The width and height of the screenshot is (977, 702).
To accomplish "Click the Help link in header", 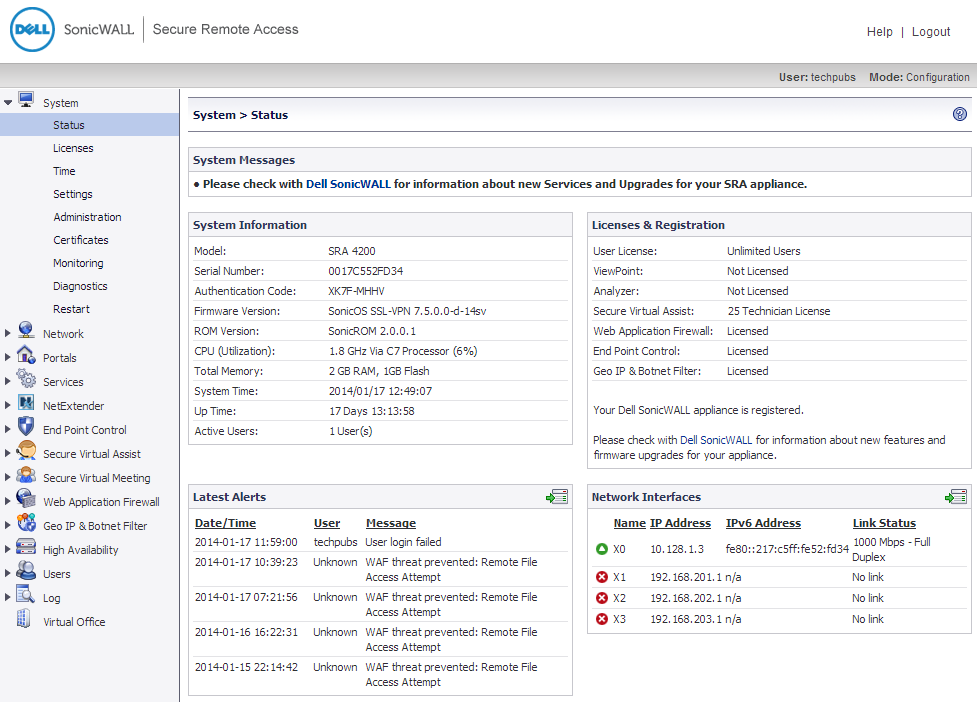I will tap(879, 31).
